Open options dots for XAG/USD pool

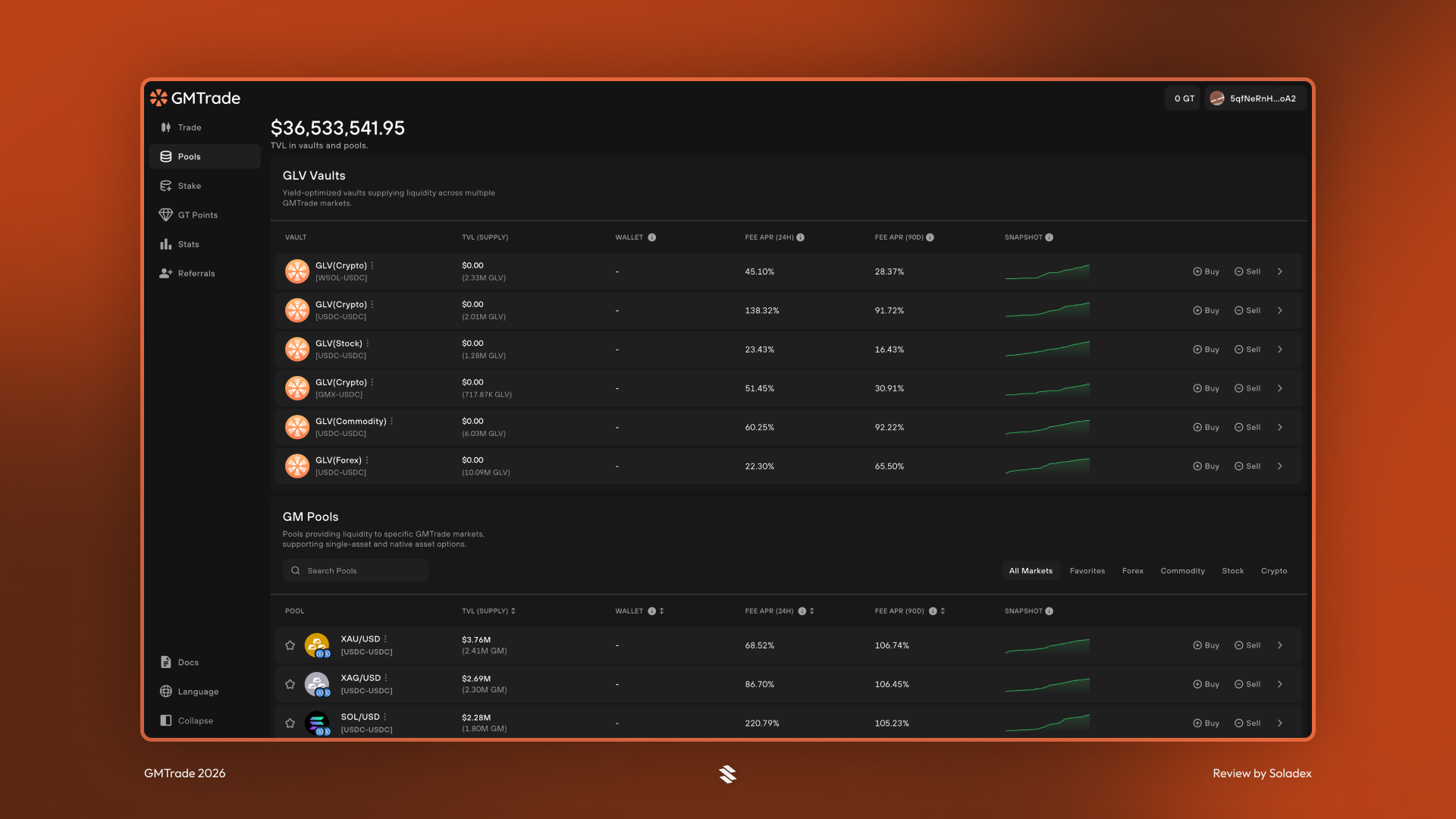pyautogui.click(x=386, y=678)
